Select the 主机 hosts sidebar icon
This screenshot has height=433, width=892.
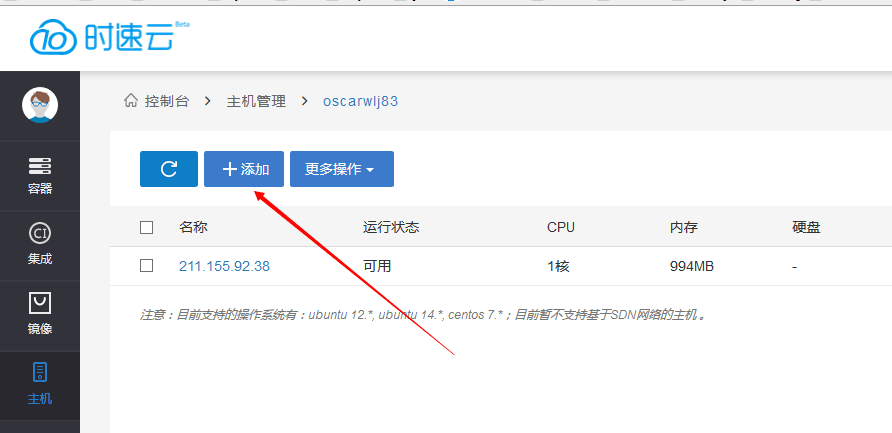(40, 385)
